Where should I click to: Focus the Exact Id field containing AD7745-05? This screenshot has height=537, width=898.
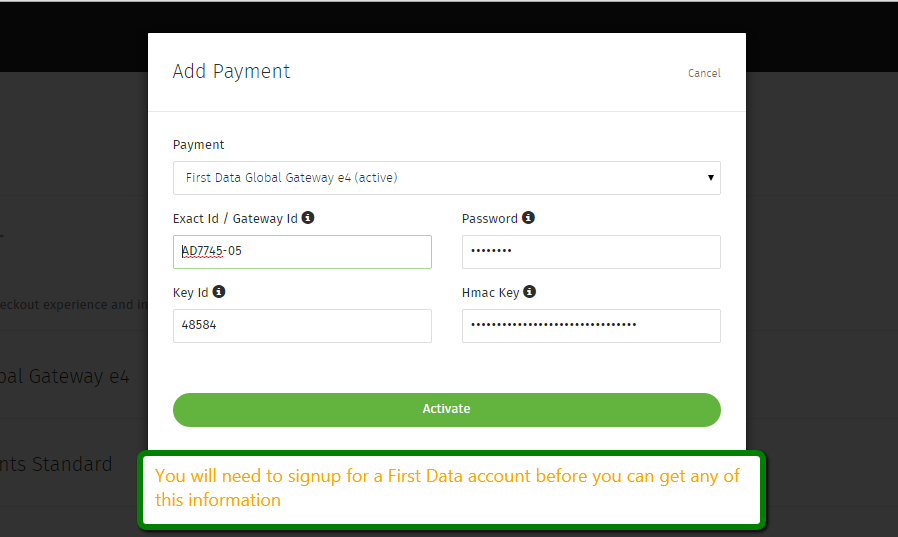point(302,252)
